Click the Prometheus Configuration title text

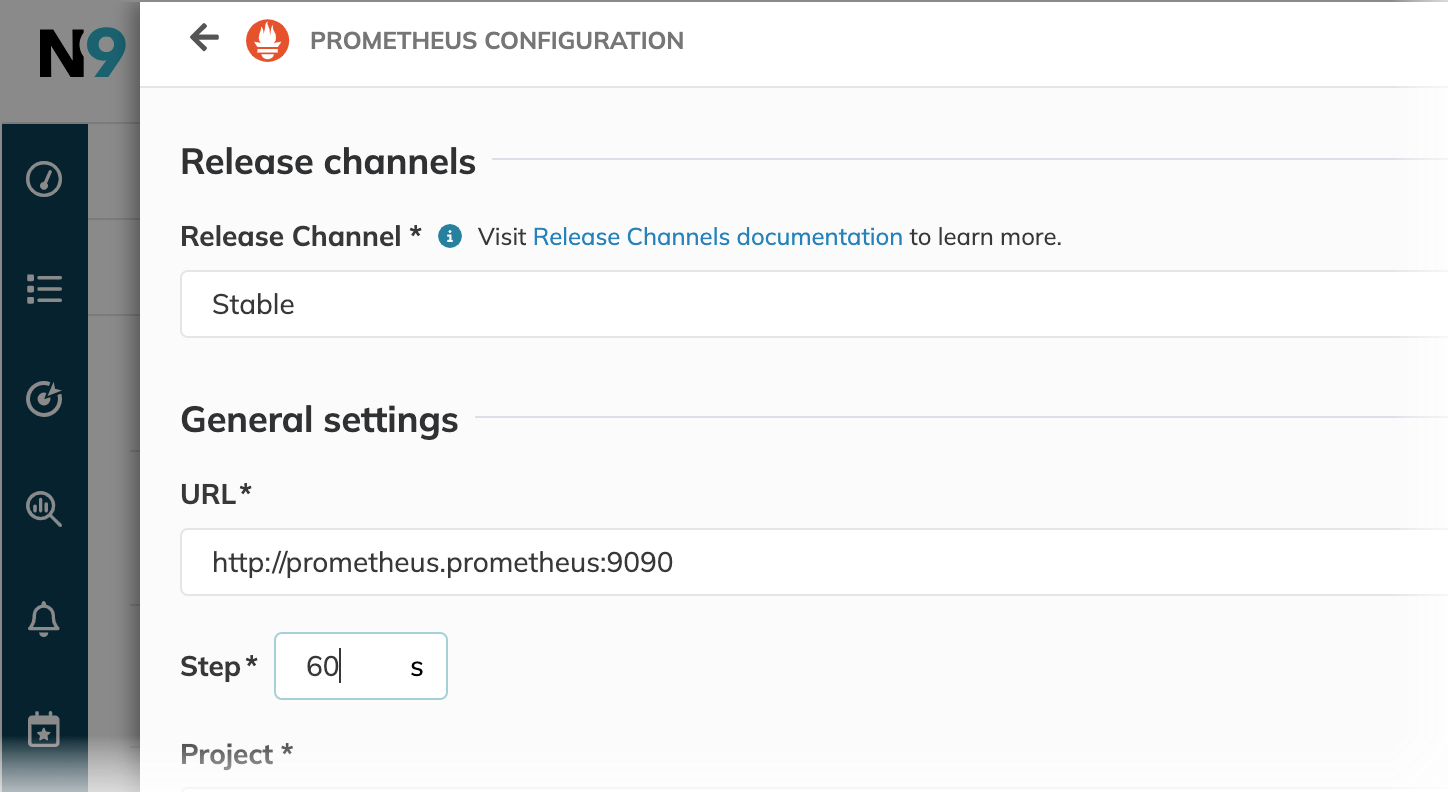[x=497, y=41]
